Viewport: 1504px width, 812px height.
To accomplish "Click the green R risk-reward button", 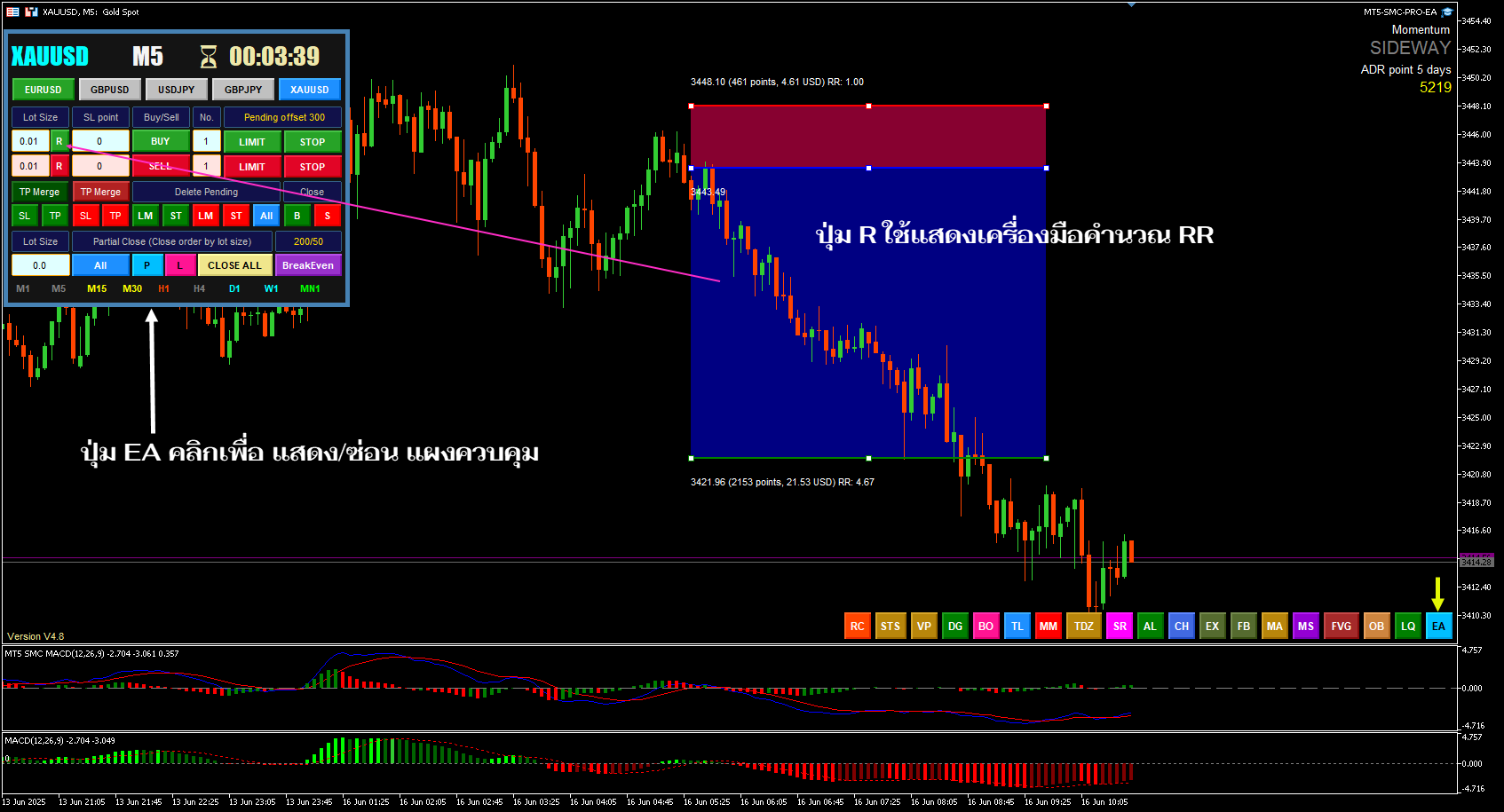I will pyautogui.click(x=59, y=141).
